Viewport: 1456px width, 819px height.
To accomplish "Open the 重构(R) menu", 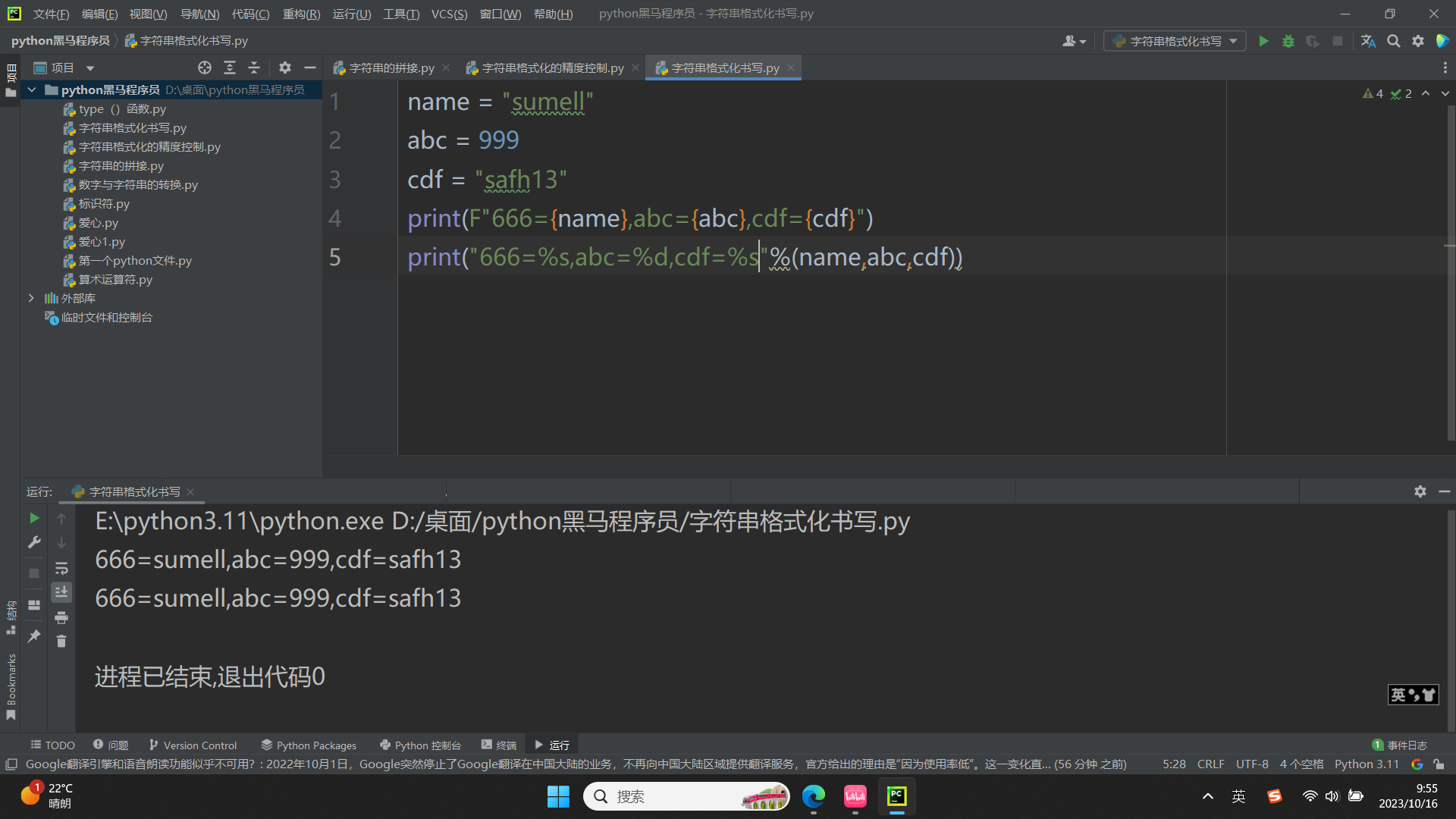I will pos(301,14).
